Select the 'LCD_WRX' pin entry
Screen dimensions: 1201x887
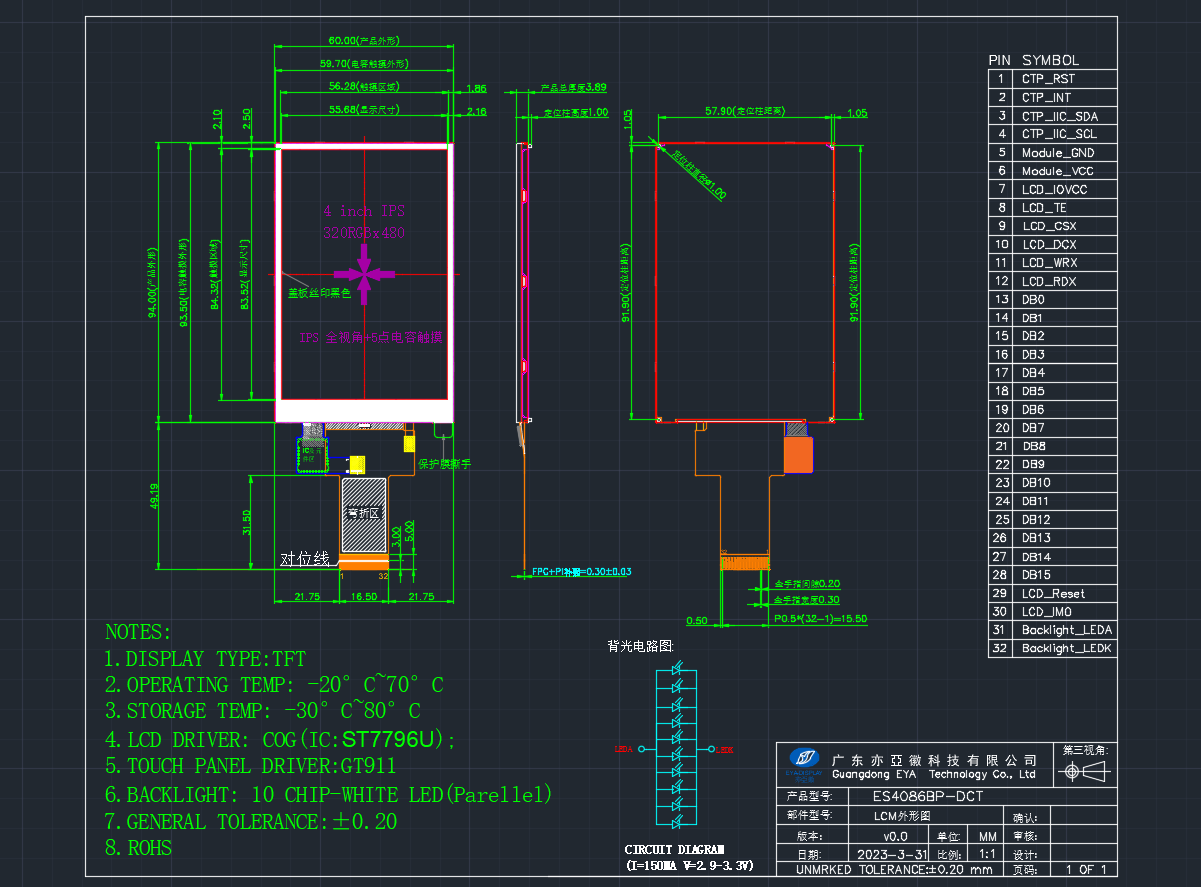1050,263
